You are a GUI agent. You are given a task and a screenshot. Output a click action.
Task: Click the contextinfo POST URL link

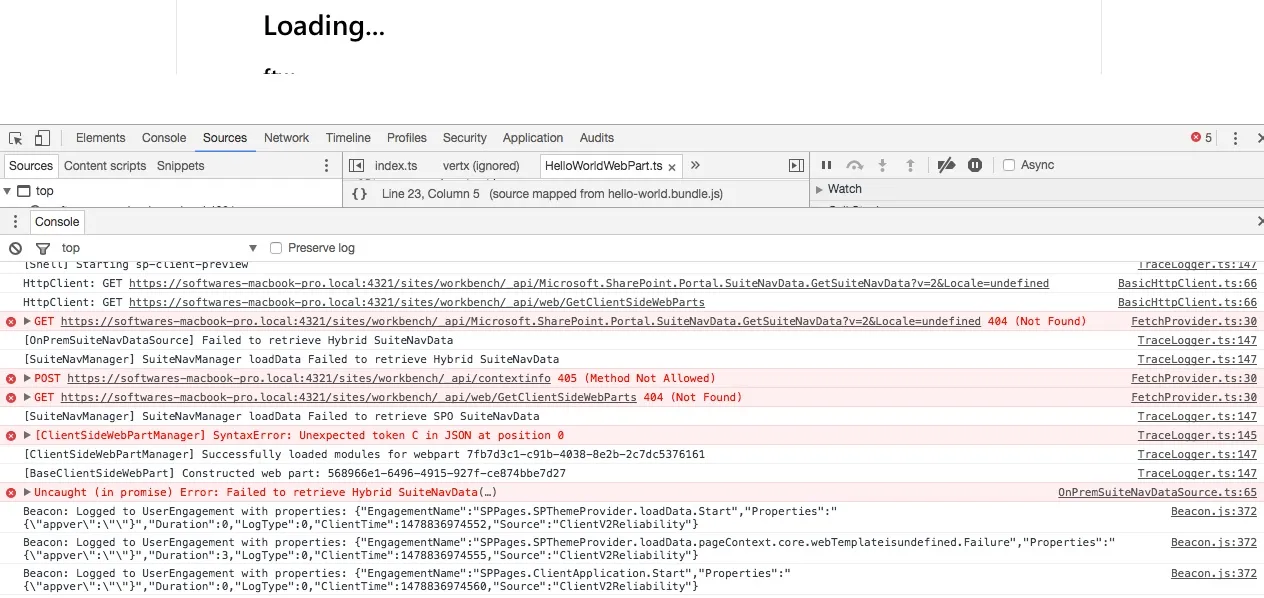308,379
